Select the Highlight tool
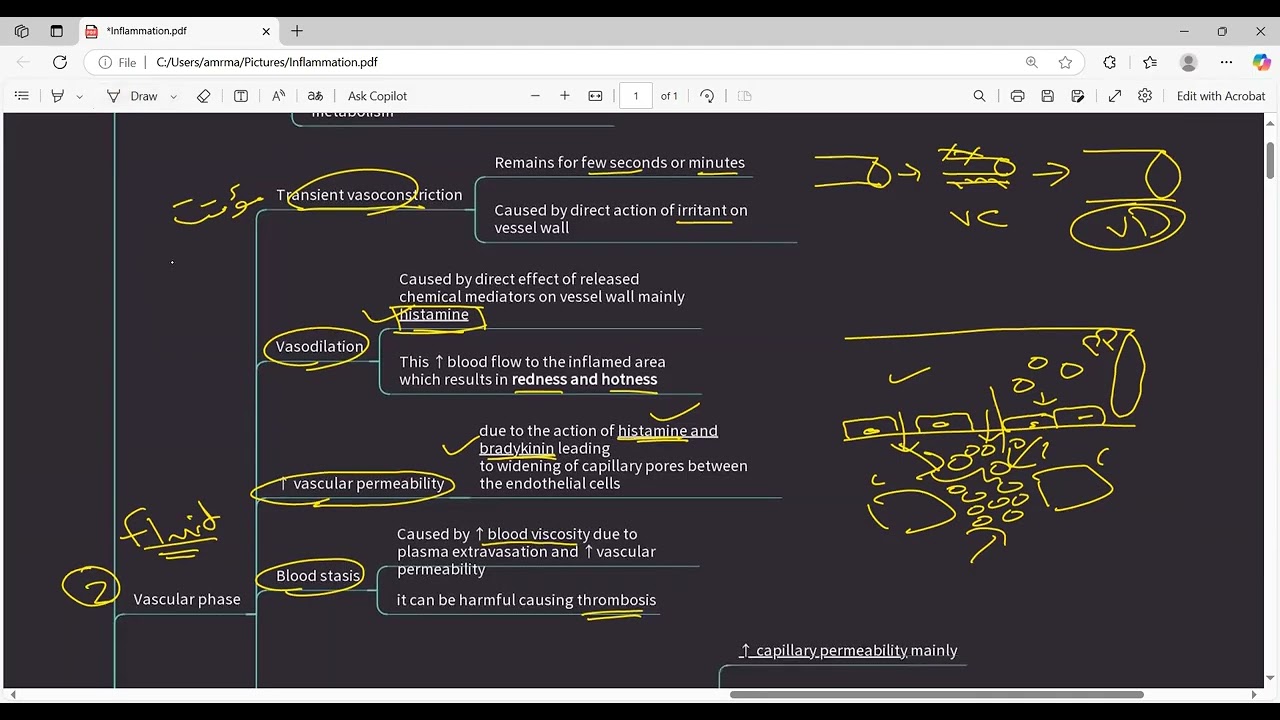Viewport: 1280px width, 720px height. click(57, 96)
